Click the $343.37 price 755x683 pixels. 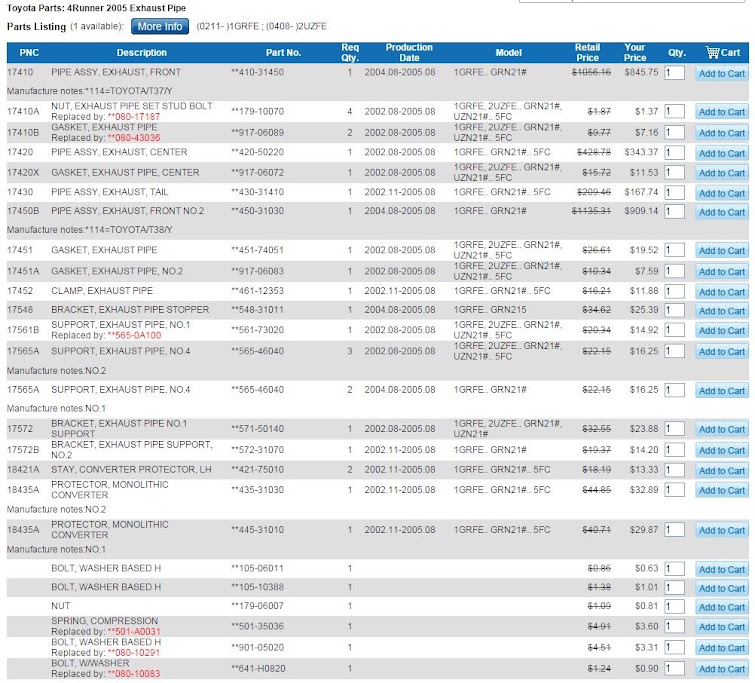click(x=641, y=153)
